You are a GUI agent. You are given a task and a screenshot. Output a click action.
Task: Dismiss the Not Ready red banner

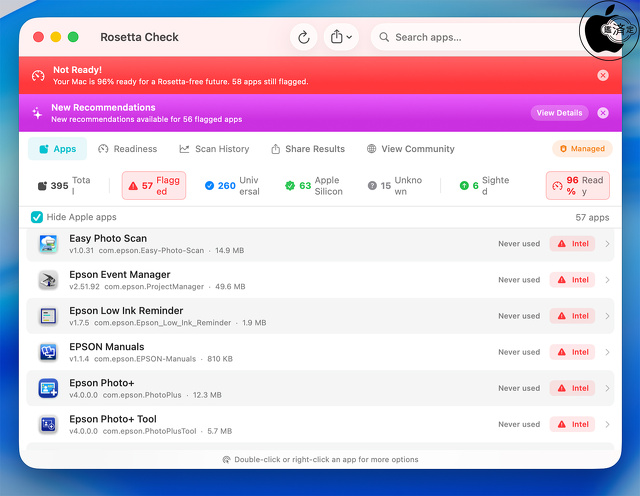click(x=603, y=75)
